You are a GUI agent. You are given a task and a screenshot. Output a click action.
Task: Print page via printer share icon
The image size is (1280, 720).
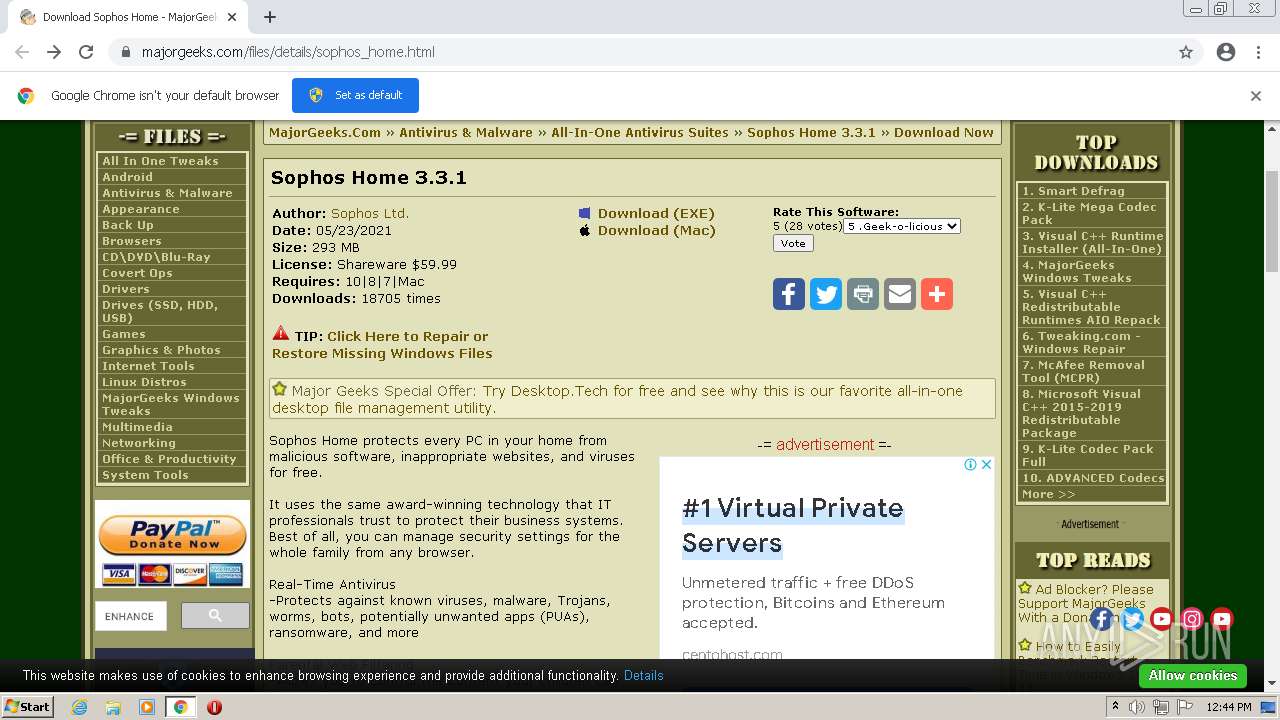[863, 294]
